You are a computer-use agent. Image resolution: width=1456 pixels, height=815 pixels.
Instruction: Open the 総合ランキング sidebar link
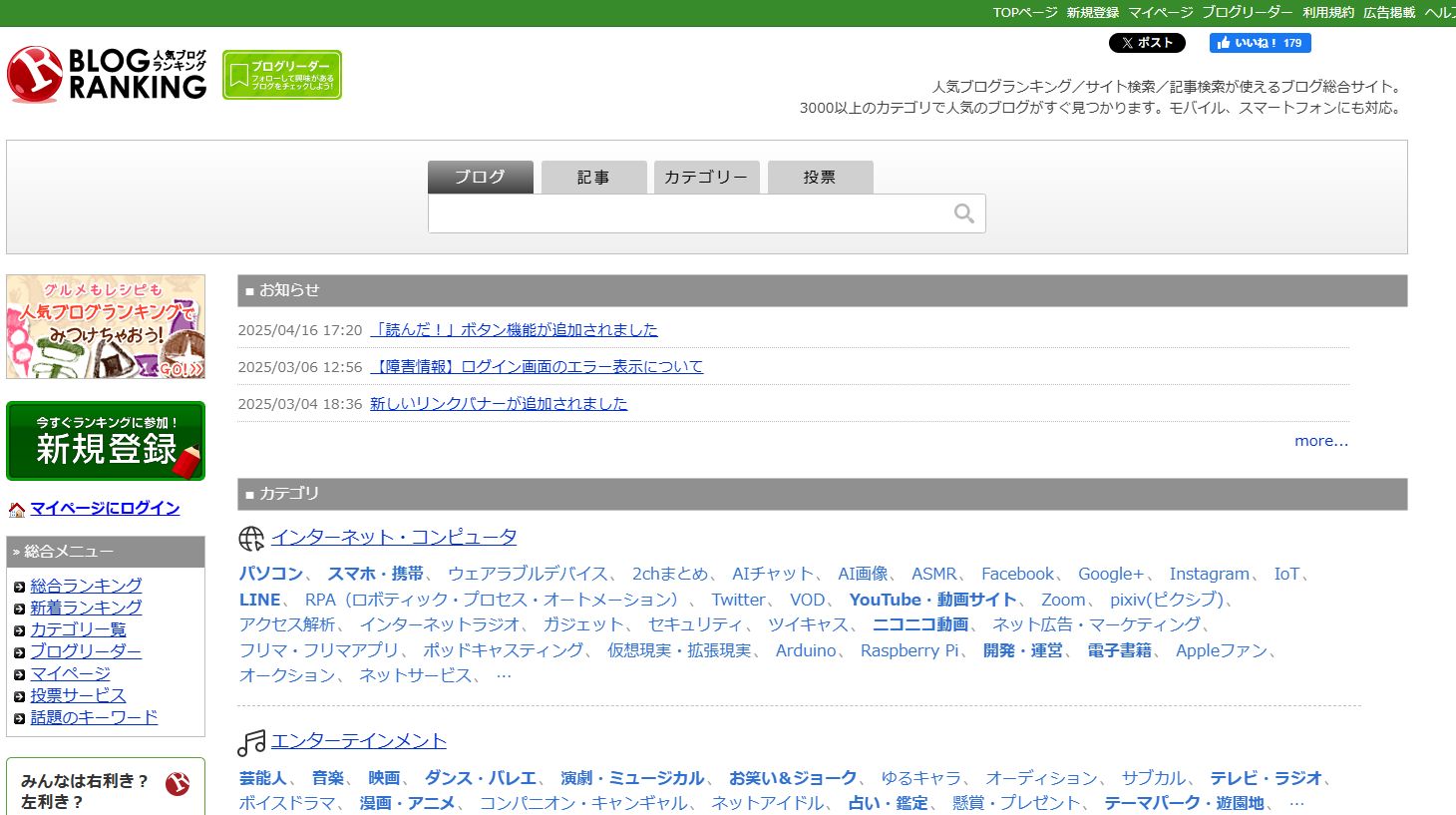coord(86,586)
